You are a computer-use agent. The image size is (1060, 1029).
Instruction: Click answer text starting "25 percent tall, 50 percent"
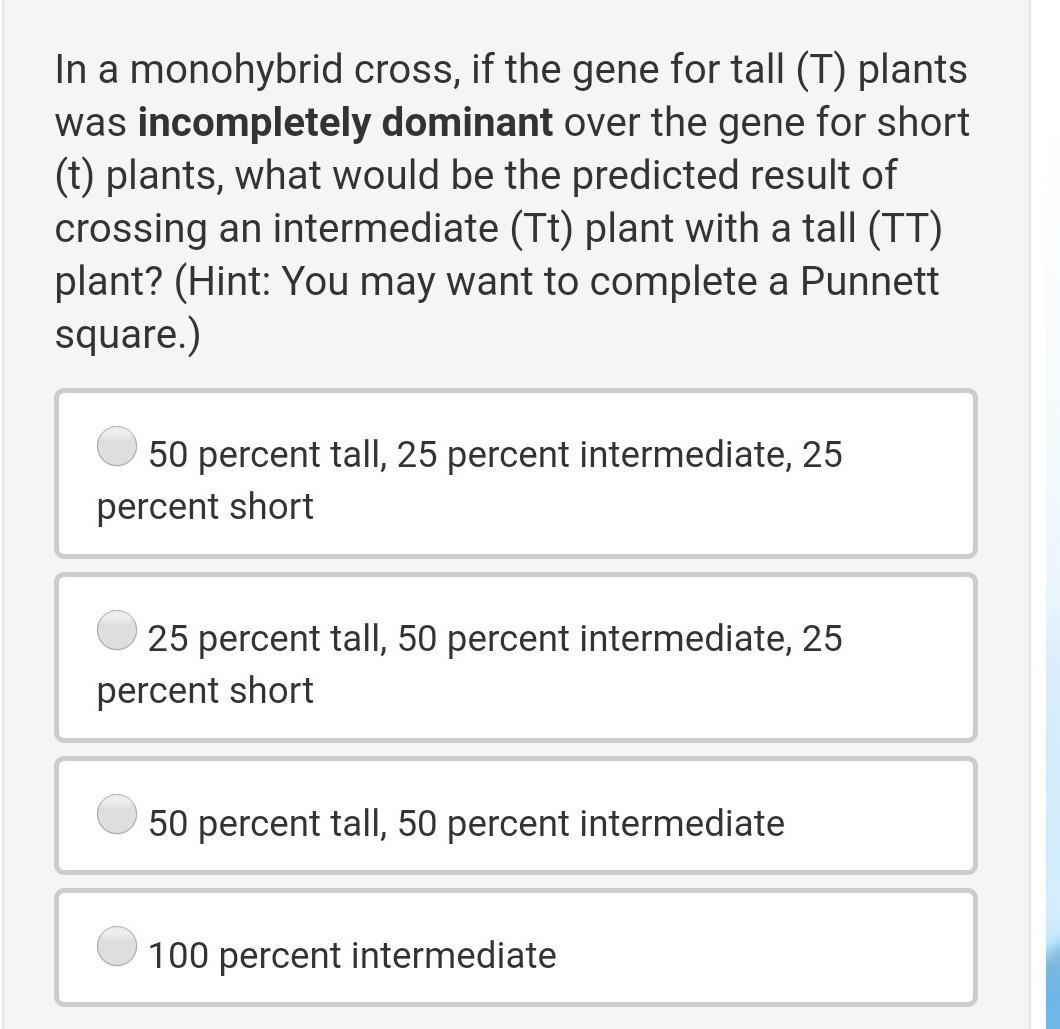[x=495, y=638]
